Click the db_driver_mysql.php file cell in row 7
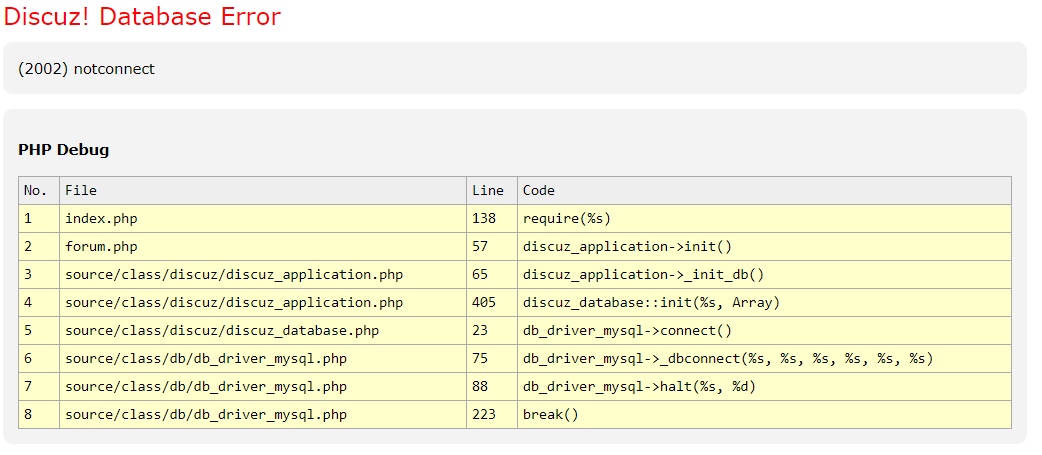Image resolution: width=1042 pixels, height=455 pixels. [x=263, y=387]
